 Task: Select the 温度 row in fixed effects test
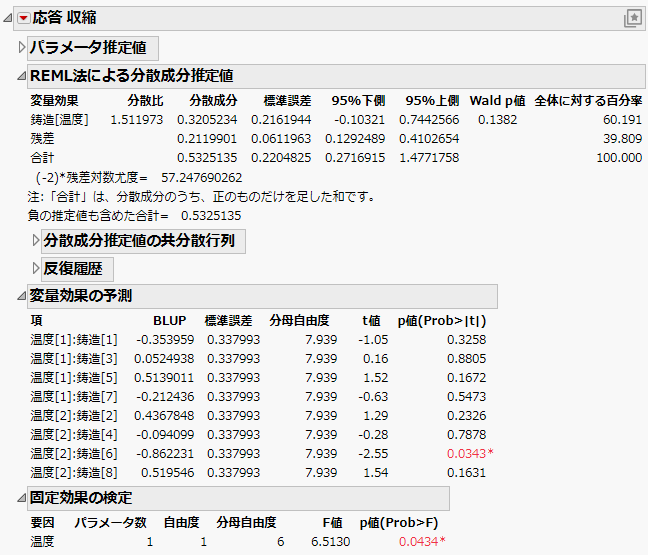tap(42, 542)
